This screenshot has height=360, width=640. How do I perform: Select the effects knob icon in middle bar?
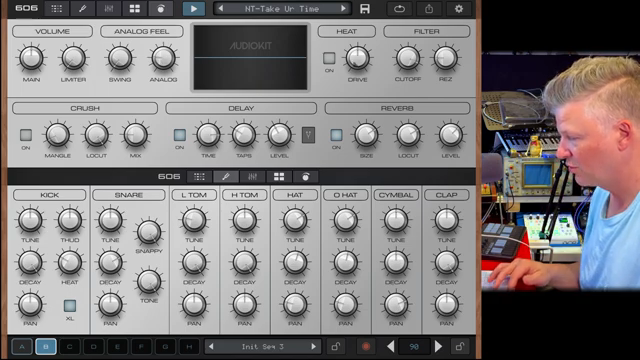(306, 177)
